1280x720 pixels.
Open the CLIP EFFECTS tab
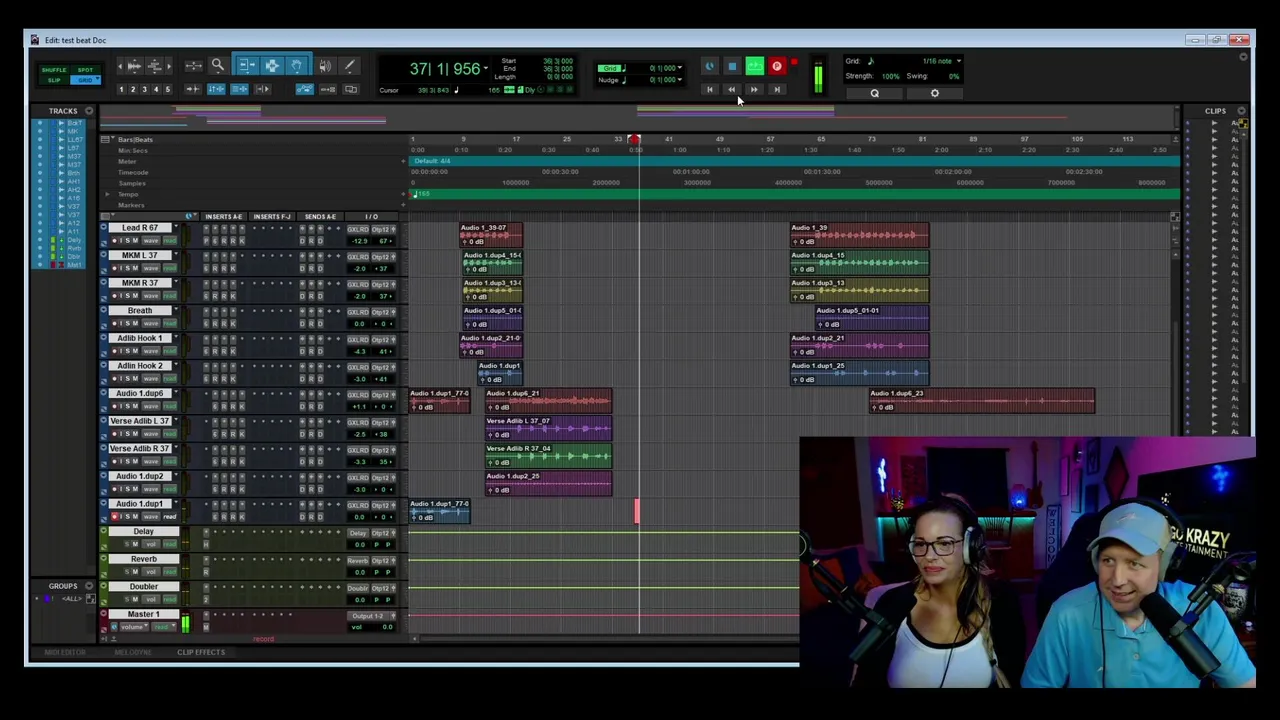[x=201, y=652]
